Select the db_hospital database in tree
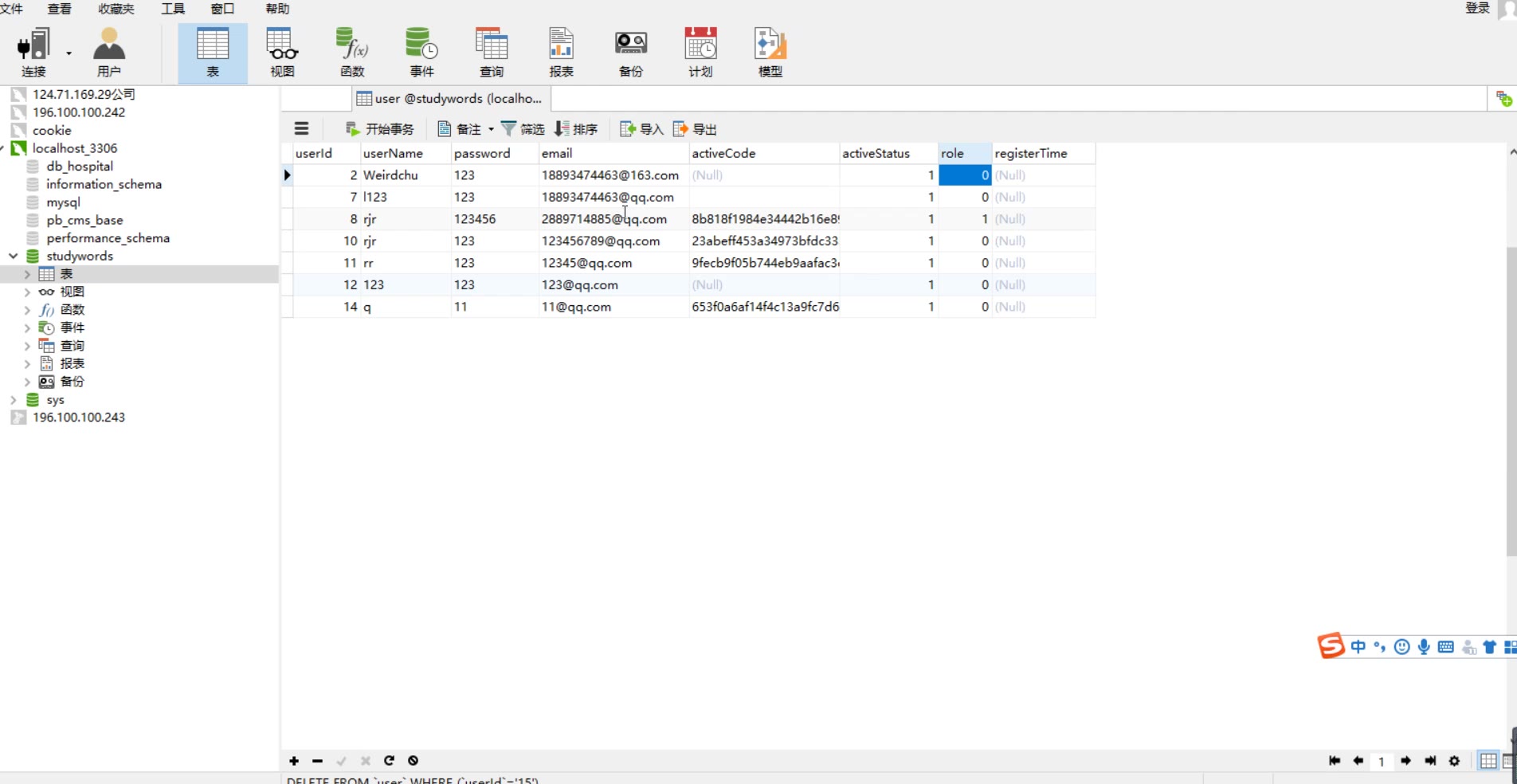Image resolution: width=1517 pixels, height=784 pixels. [80, 167]
